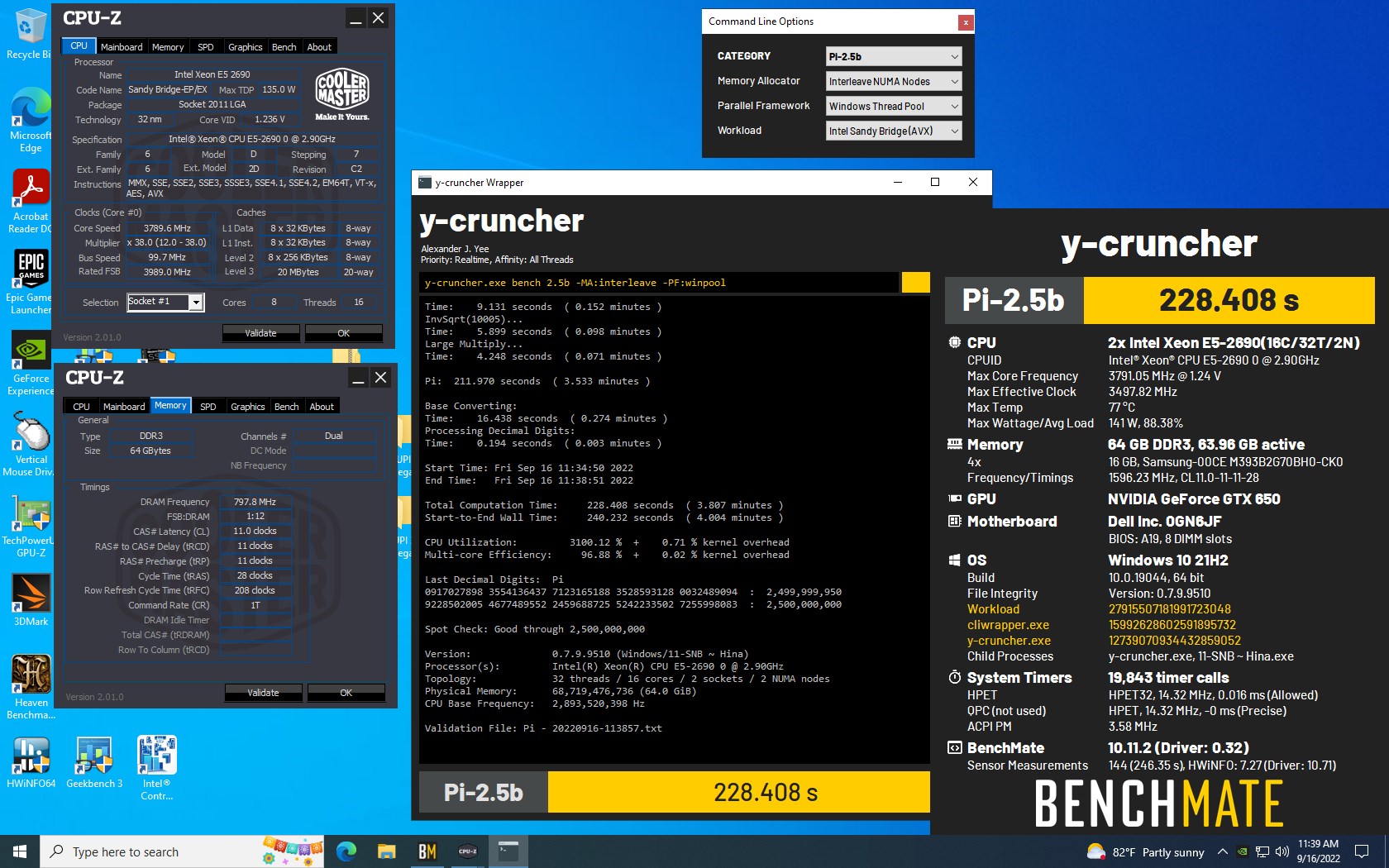Open the TechPowerUp GPU-Z desktop icon

(x=30, y=525)
